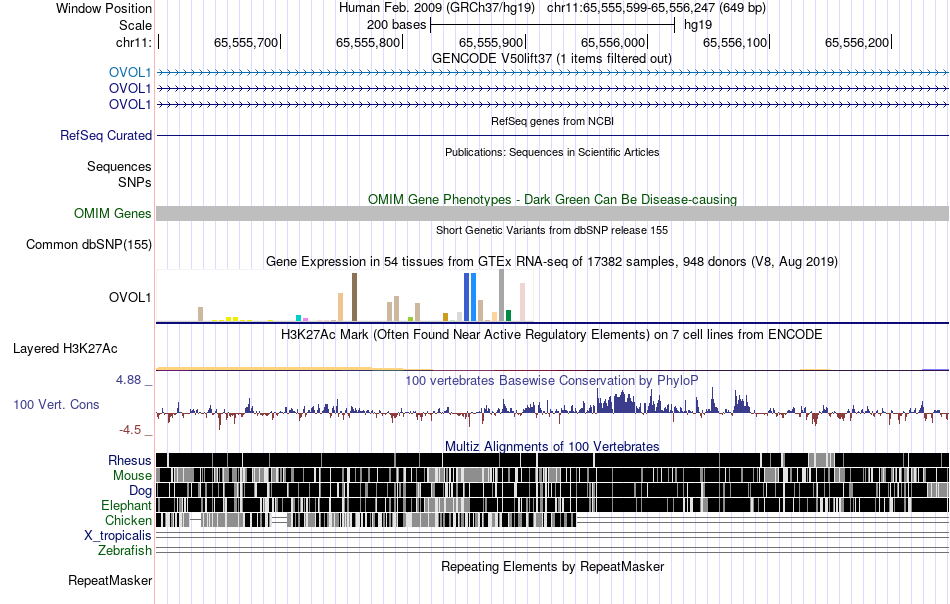Screen dimensions: 950x604
Task: Click the Layered H3K27Ac track label
Action: pos(65,349)
